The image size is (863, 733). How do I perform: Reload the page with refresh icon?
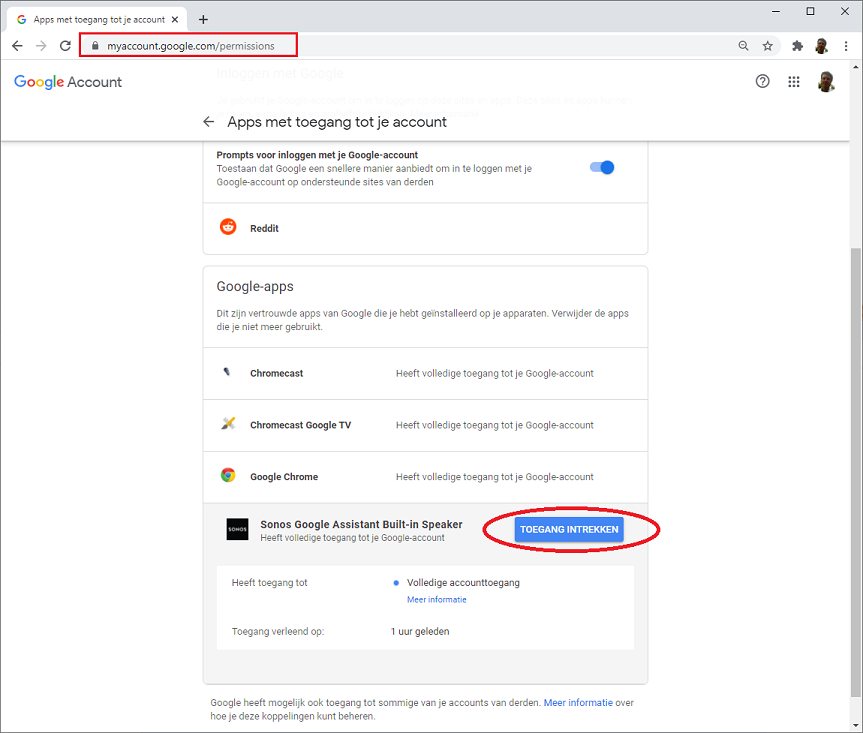point(65,46)
